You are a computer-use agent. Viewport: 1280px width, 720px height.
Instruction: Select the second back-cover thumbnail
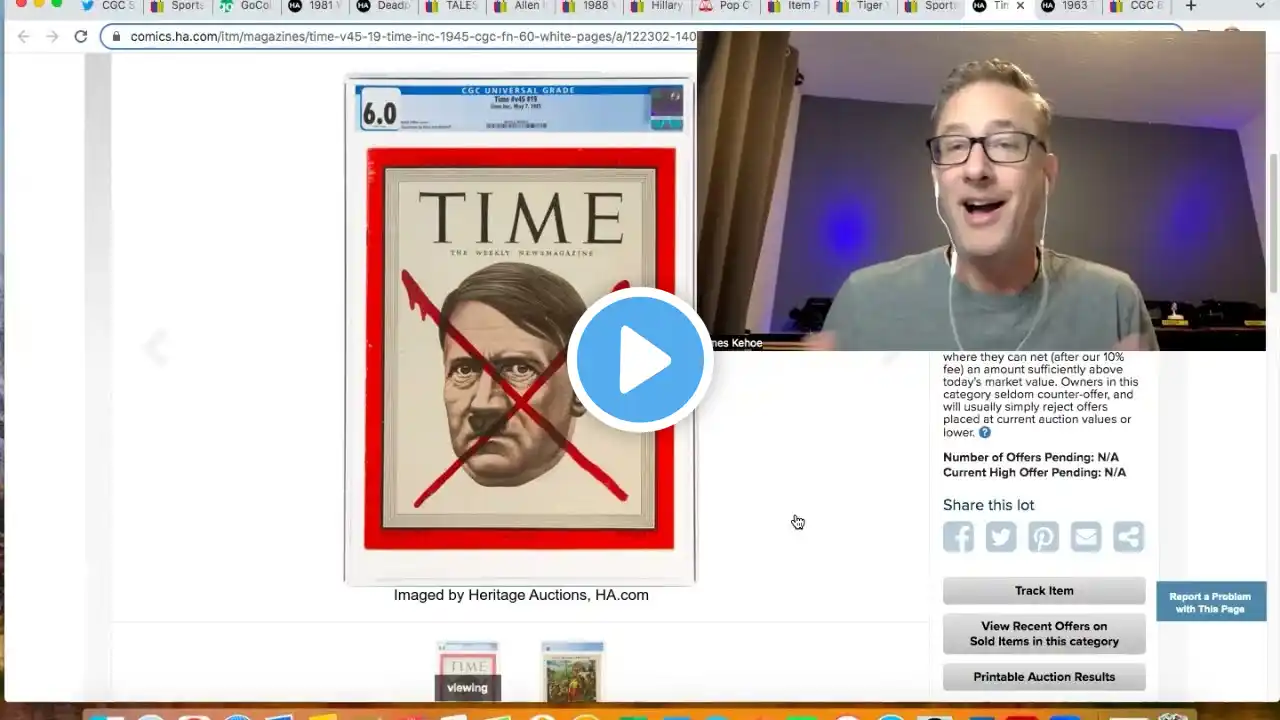(x=573, y=671)
